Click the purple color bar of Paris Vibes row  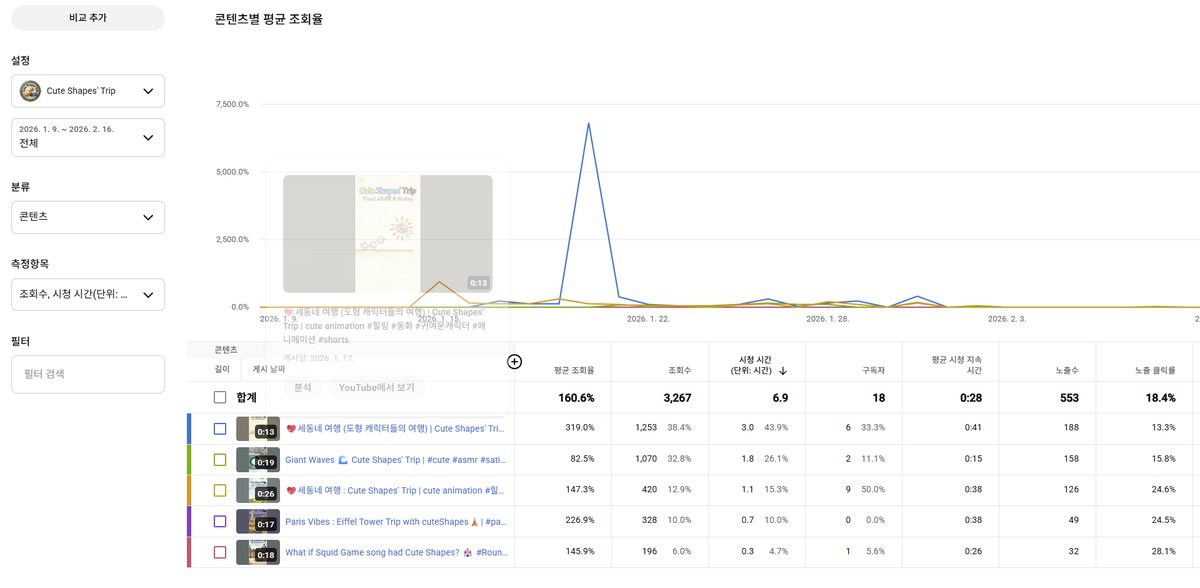(x=189, y=521)
